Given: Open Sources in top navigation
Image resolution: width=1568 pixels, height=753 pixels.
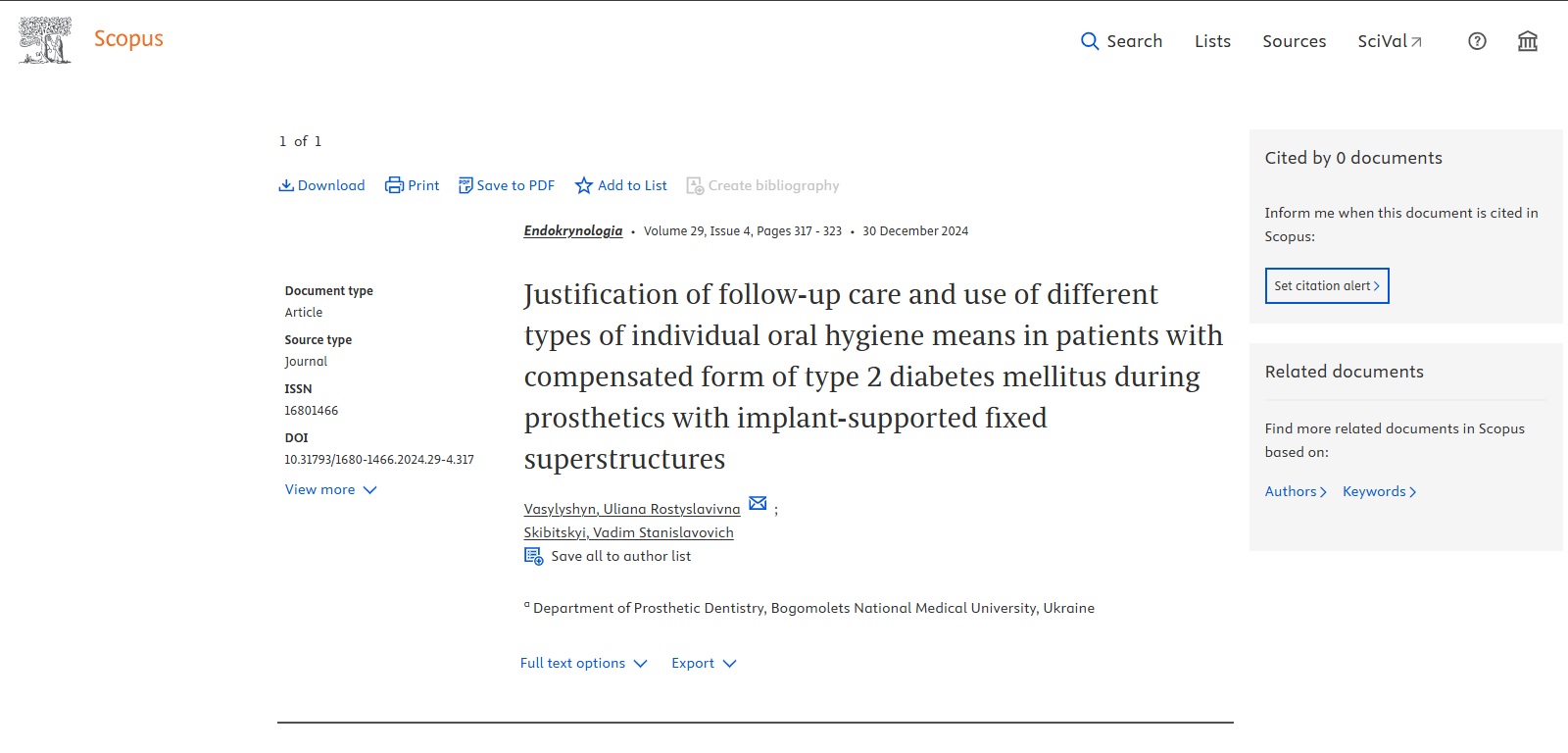Looking at the screenshot, I should [x=1294, y=41].
